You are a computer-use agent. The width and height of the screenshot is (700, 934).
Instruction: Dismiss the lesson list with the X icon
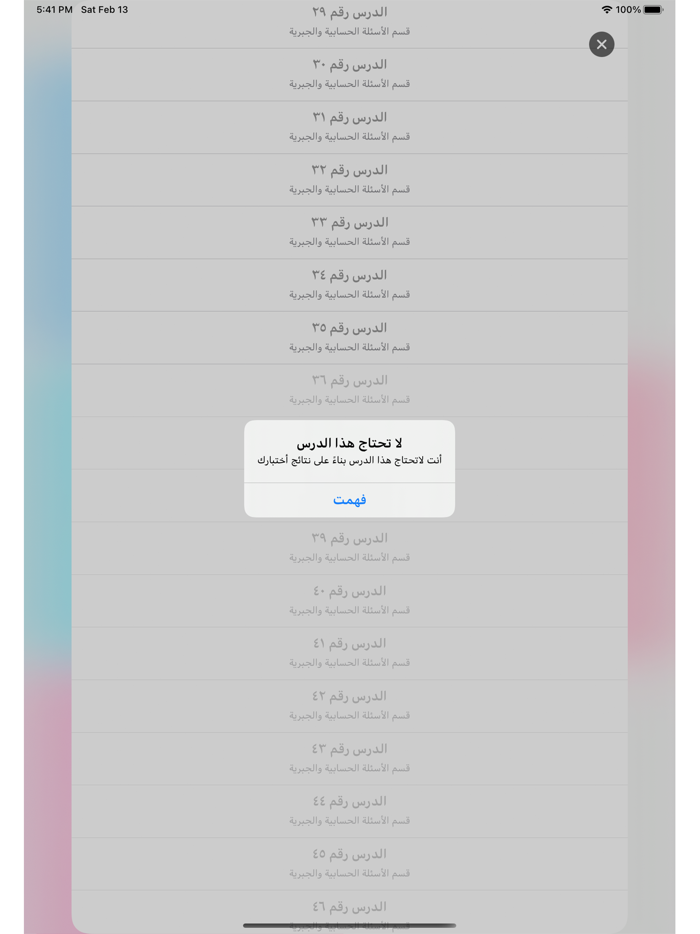click(x=601, y=44)
